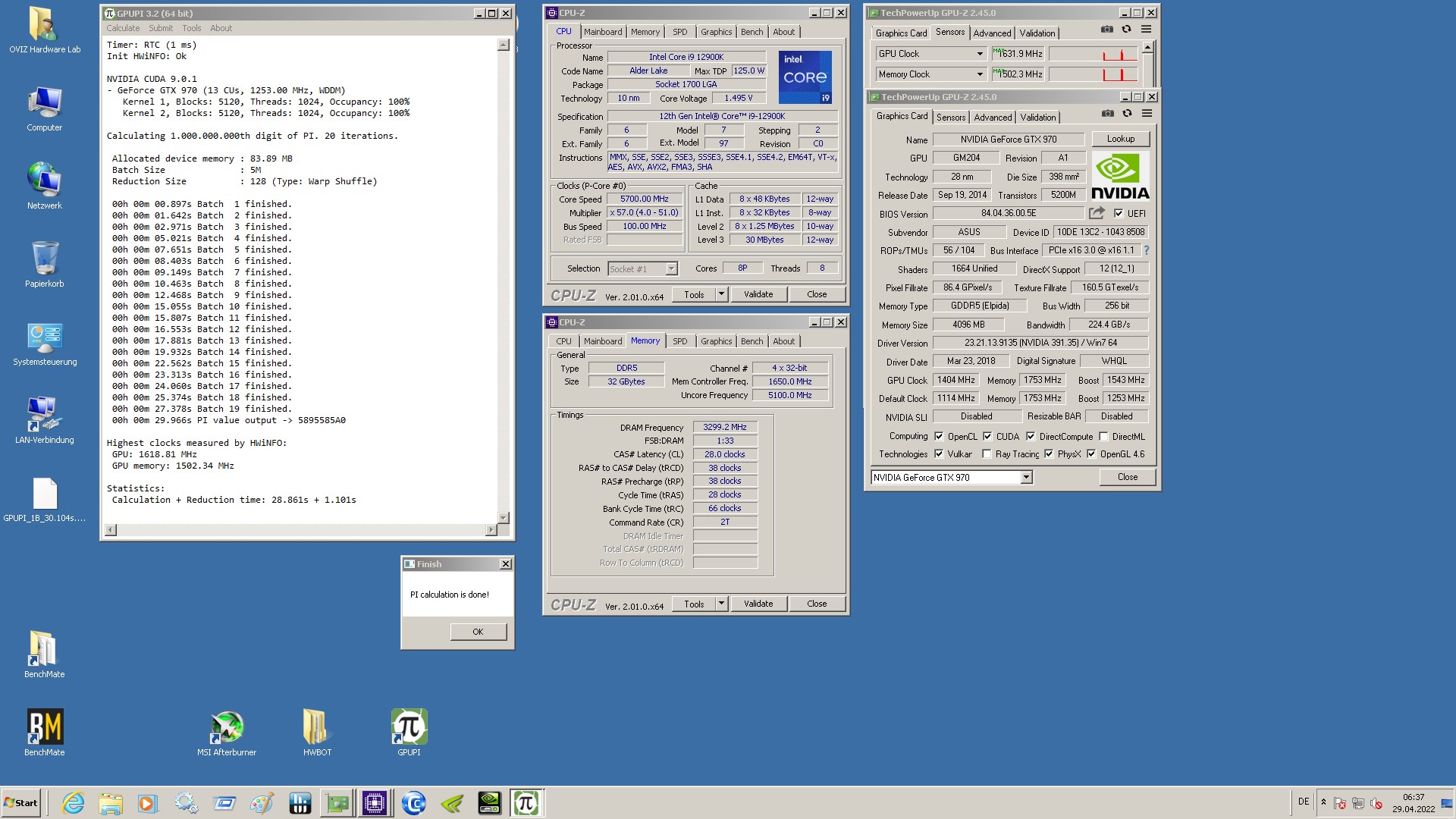Viewport: 1456px width, 819px height.
Task: Open Socket #1 selection dropdown in CPU-Z
Action: (671, 268)
